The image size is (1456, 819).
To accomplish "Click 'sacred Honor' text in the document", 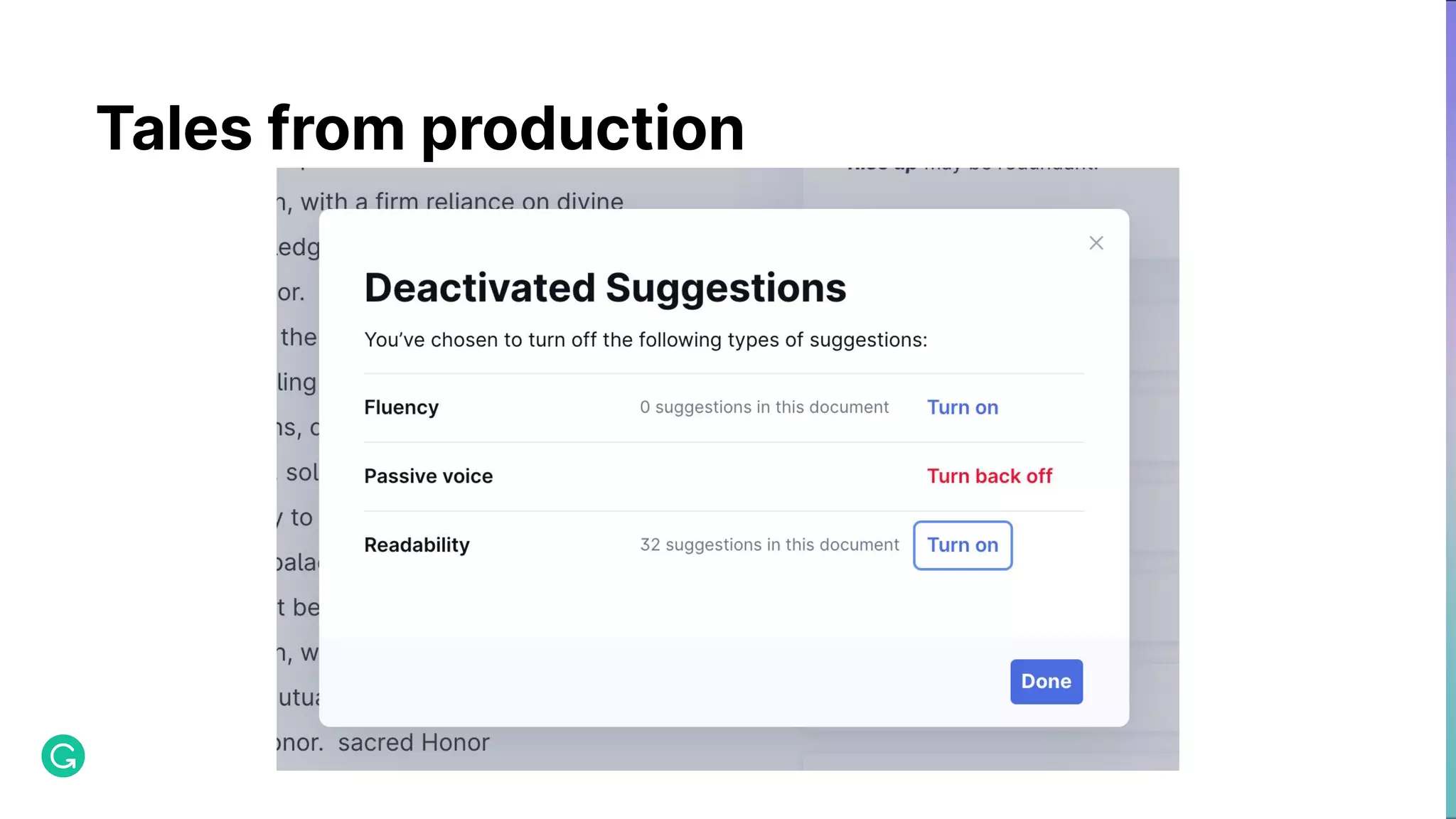I will click(x=414, y=743).
